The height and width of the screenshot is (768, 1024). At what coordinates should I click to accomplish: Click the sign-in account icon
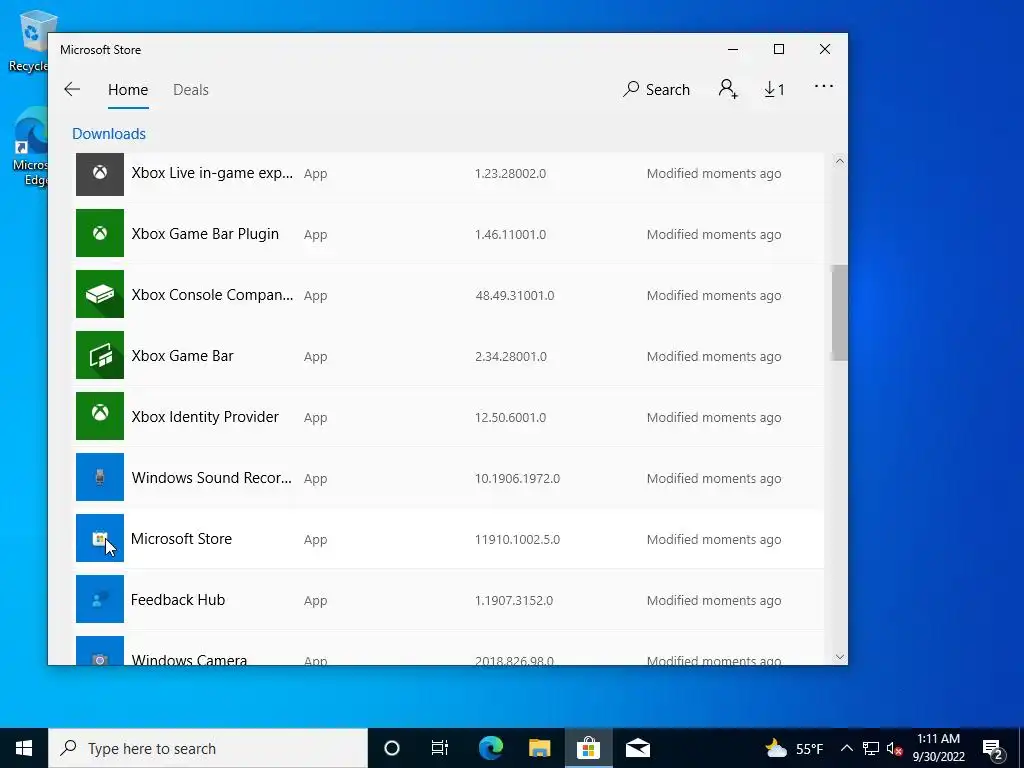(728, 89)
